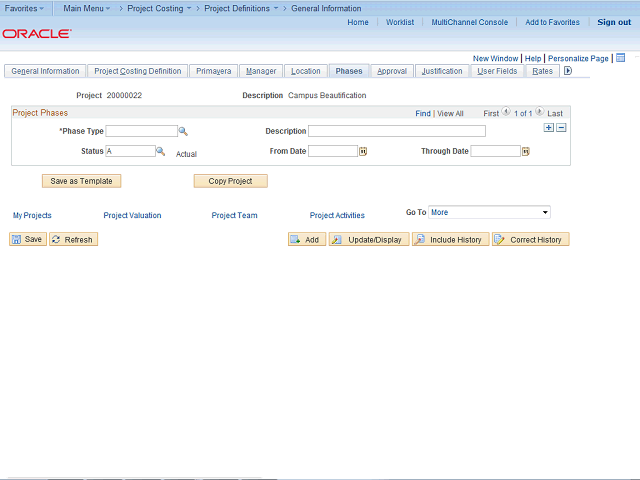Viewport: 640px width, 480px height.
Task: Show next row arrow in Project Phases
Action: (x=539, y=111)
